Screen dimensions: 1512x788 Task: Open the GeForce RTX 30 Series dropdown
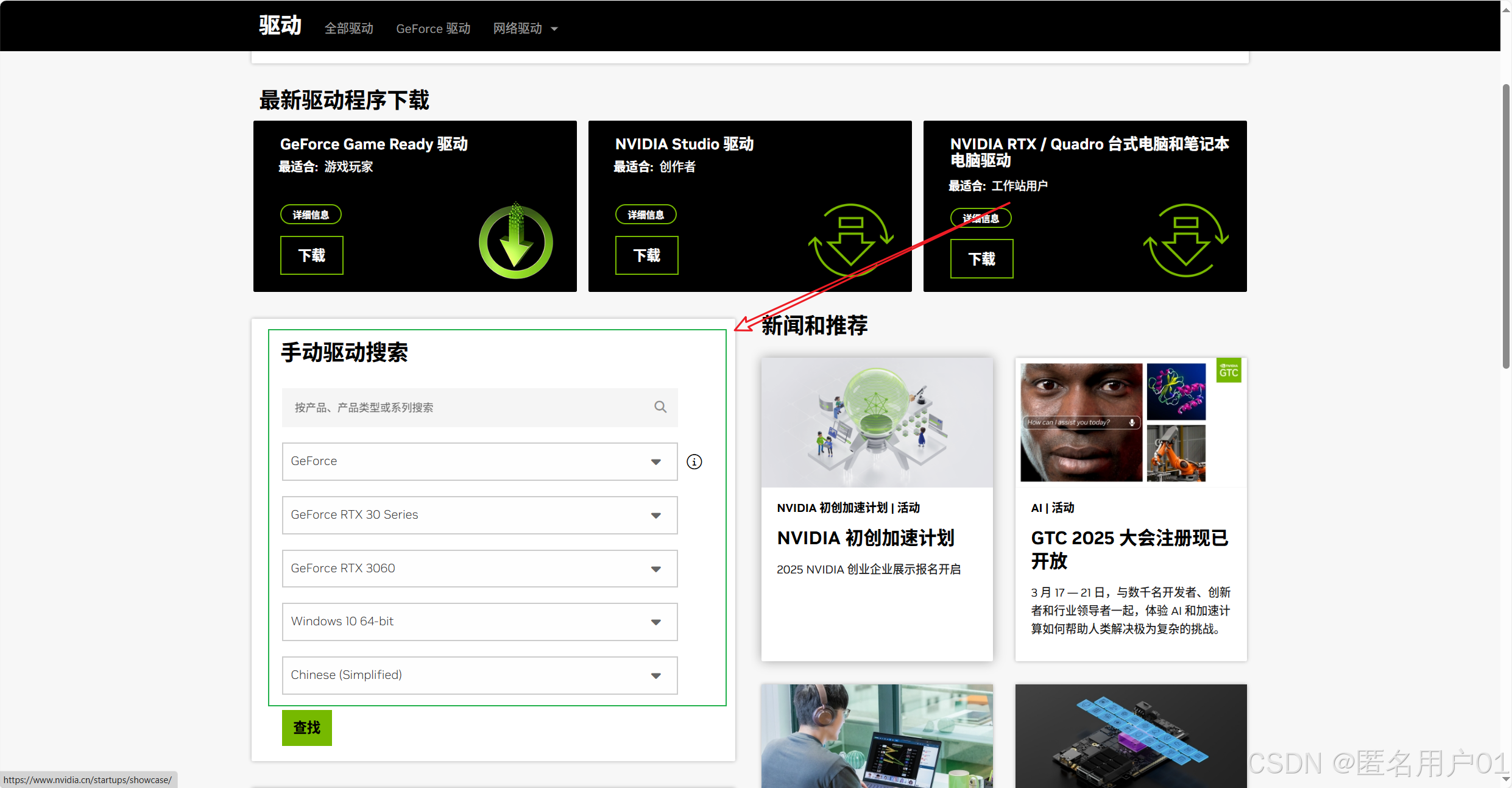click(479, 516)
